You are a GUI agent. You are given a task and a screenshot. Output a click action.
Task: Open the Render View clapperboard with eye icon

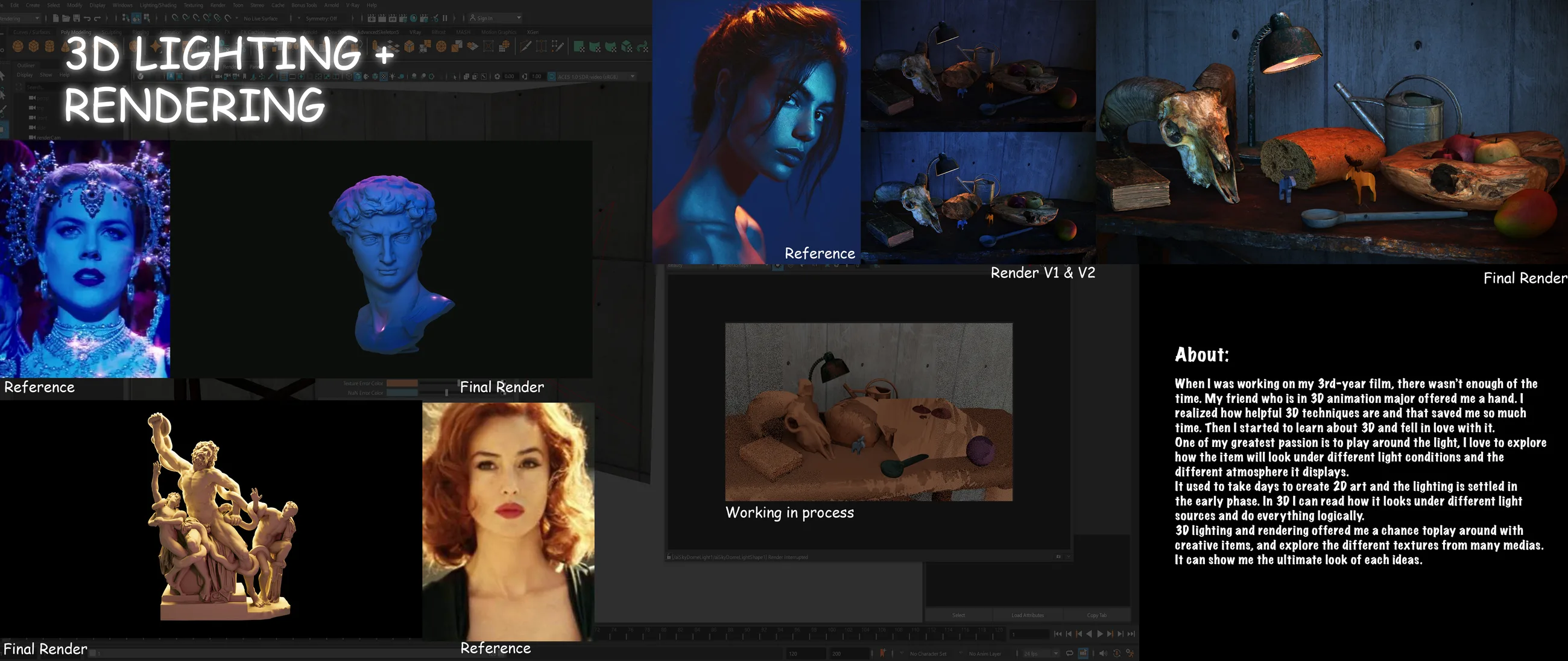point(372,18)
